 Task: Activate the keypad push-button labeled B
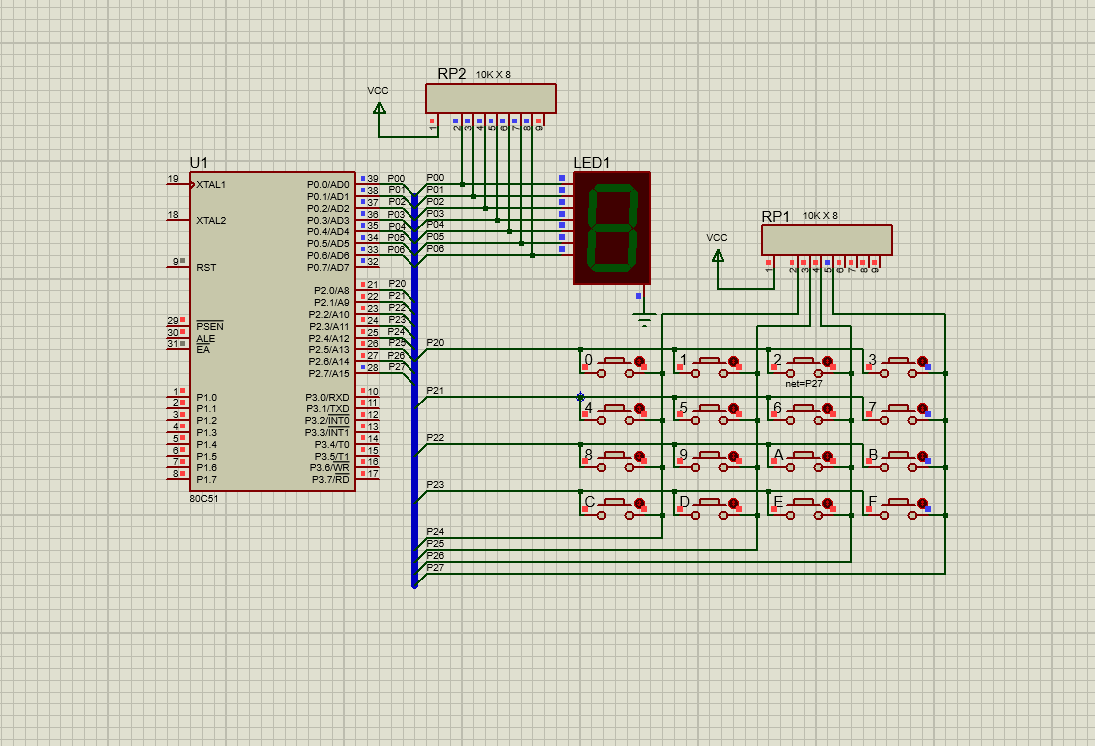898,460
